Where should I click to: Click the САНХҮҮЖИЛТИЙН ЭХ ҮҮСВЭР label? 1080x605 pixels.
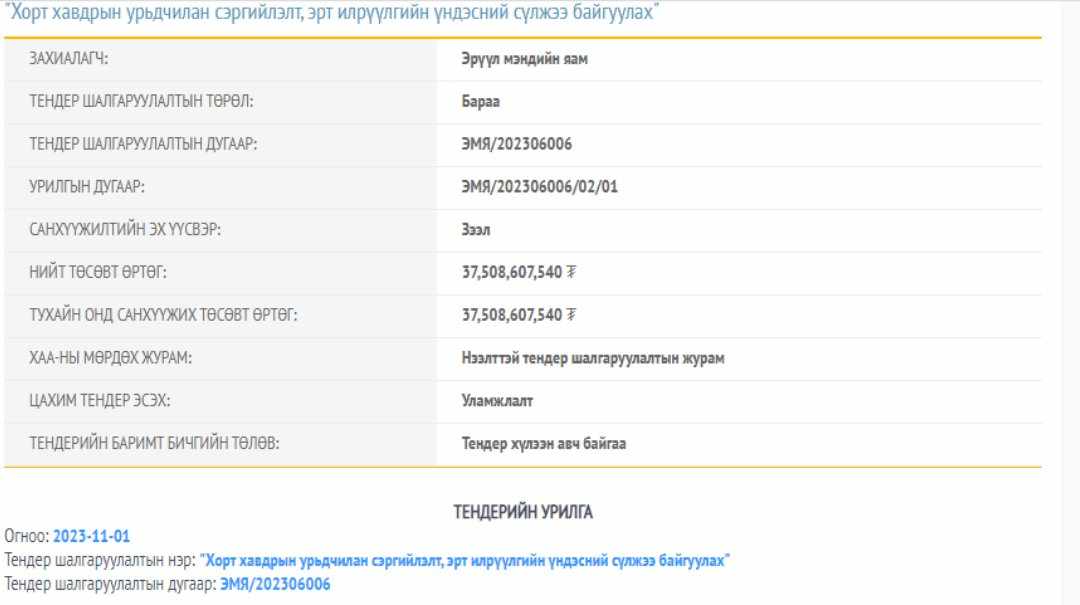125,230
